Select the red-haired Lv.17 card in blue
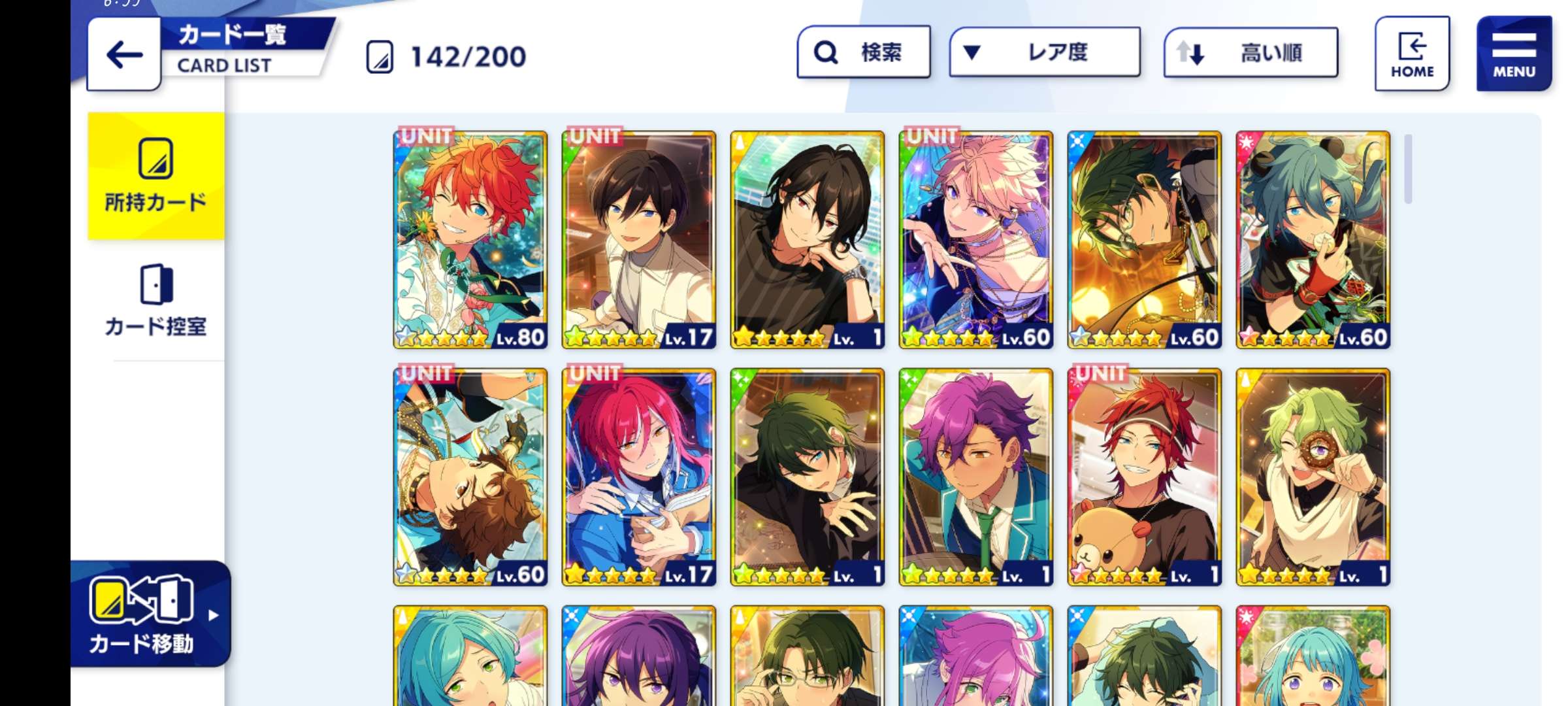 pos(639,477)
